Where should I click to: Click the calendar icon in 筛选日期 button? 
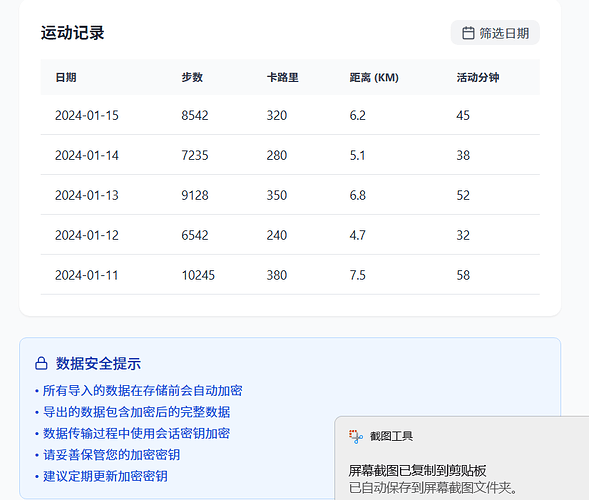pyautogui.click(x=468, y=33)
